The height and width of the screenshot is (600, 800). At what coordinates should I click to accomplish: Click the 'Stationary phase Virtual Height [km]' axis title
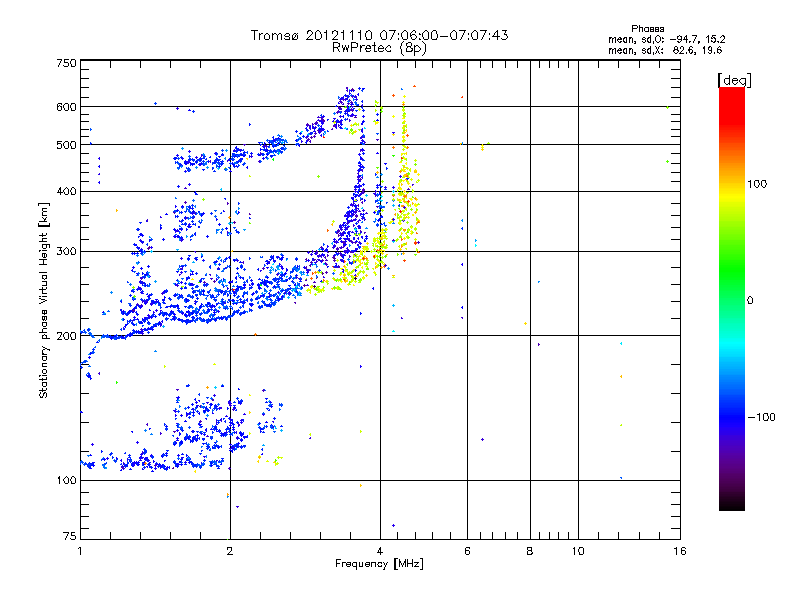pos(44,300)
